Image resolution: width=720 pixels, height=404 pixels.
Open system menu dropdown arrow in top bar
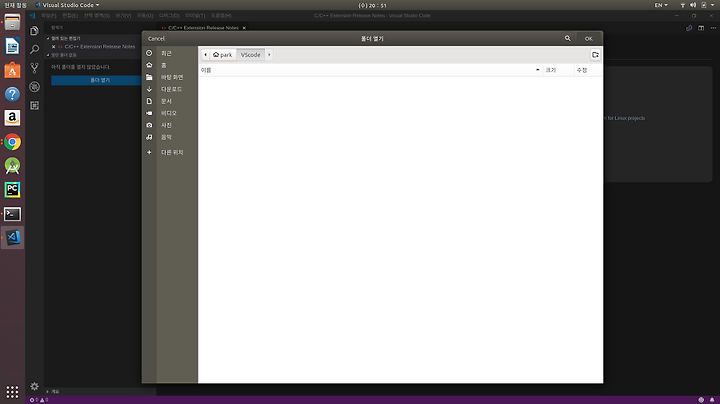click(x=712, y=5)
